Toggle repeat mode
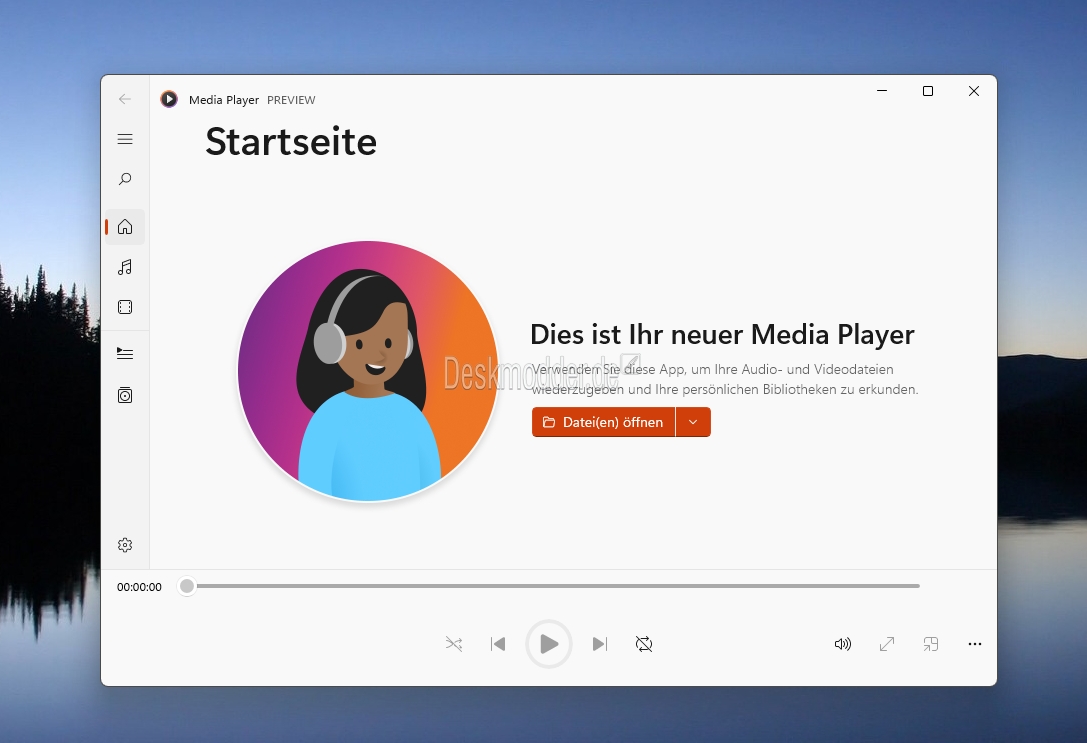1087x743 pixels. [644, 644]
